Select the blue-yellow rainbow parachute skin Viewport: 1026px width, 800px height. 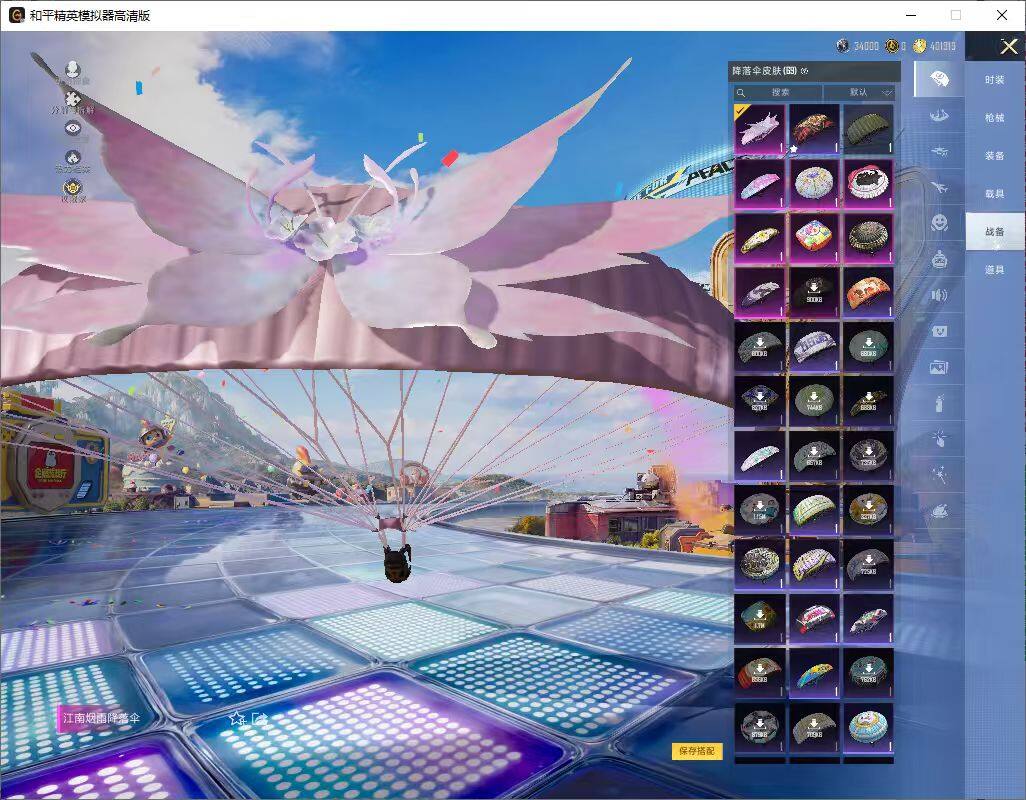pyautogui.click(x=814, y=672)
